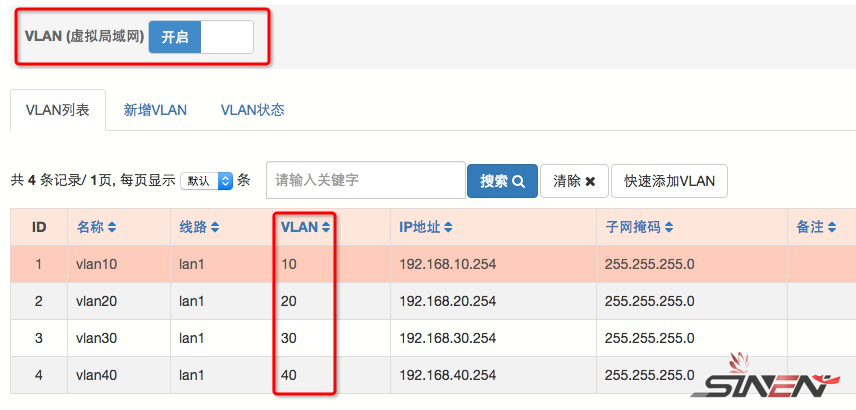Image resolution: width=856 pixels, height=410 pixels.
Task: Click the sort arrows next to 子网掩码
Action: tap(669, 228)
